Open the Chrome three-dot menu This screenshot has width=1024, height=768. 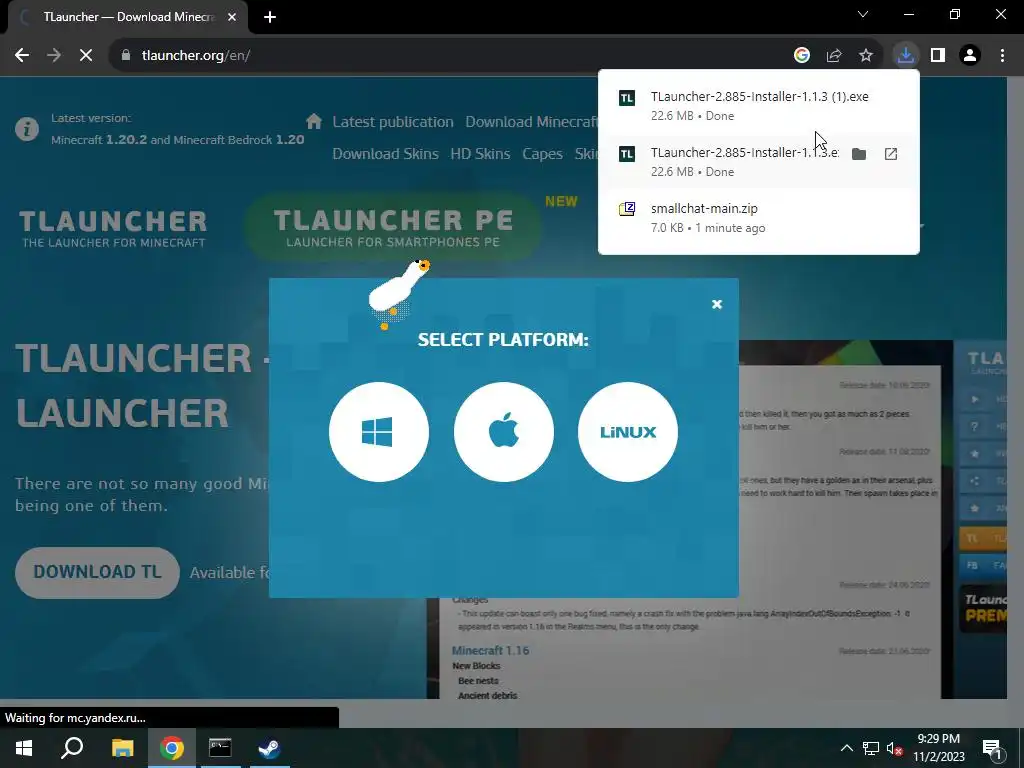[1002, 56]
